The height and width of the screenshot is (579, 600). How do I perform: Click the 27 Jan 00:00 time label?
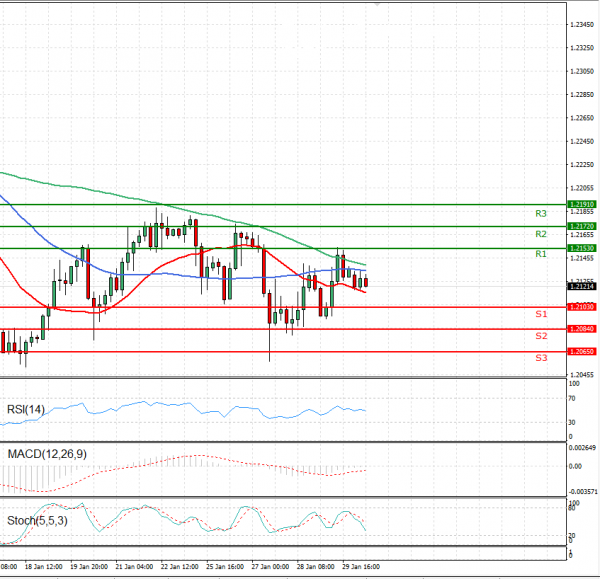click(272, 566)
